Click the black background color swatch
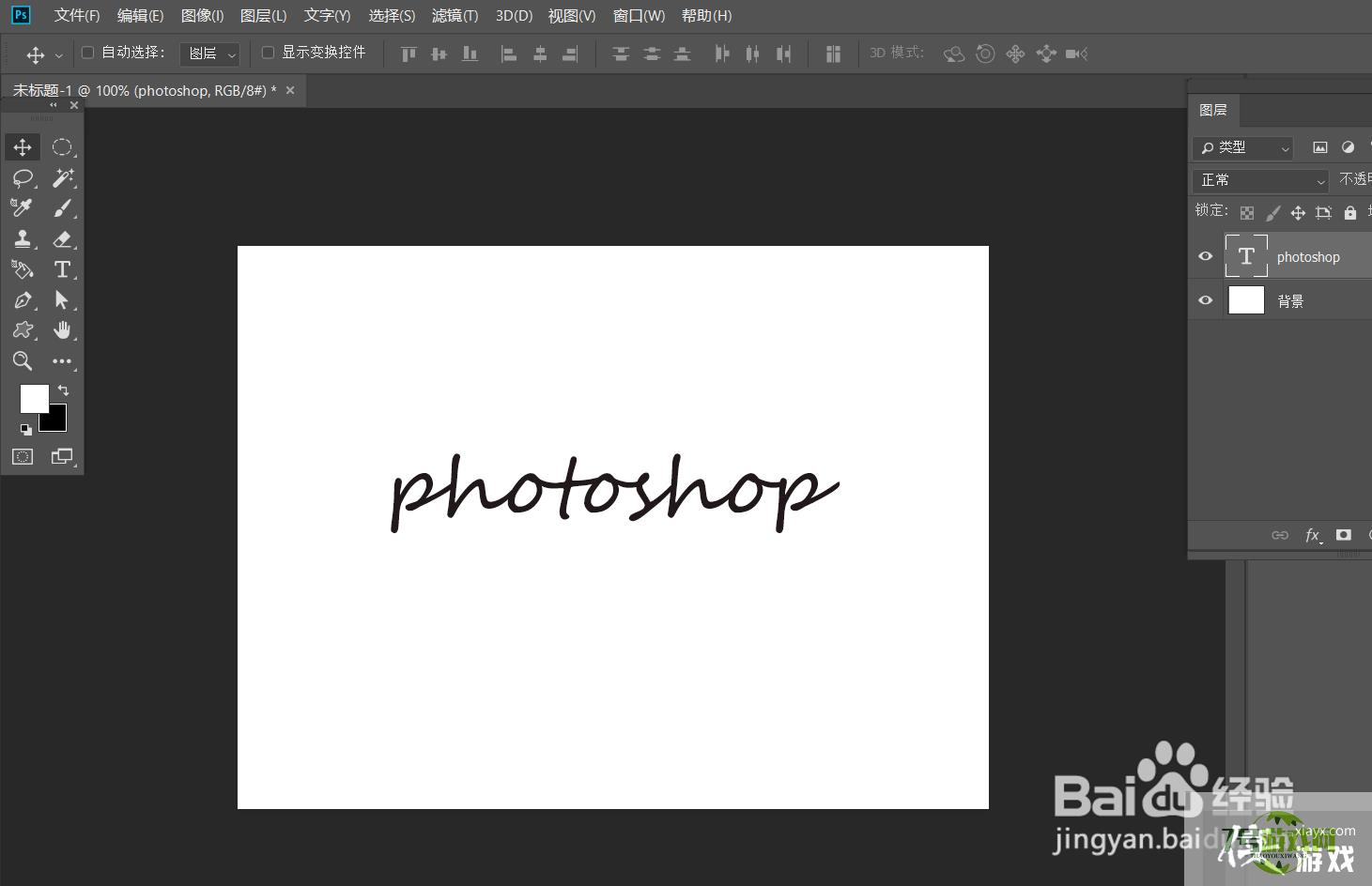This screenshot has height=886, width=1372. tap(56, 420)
